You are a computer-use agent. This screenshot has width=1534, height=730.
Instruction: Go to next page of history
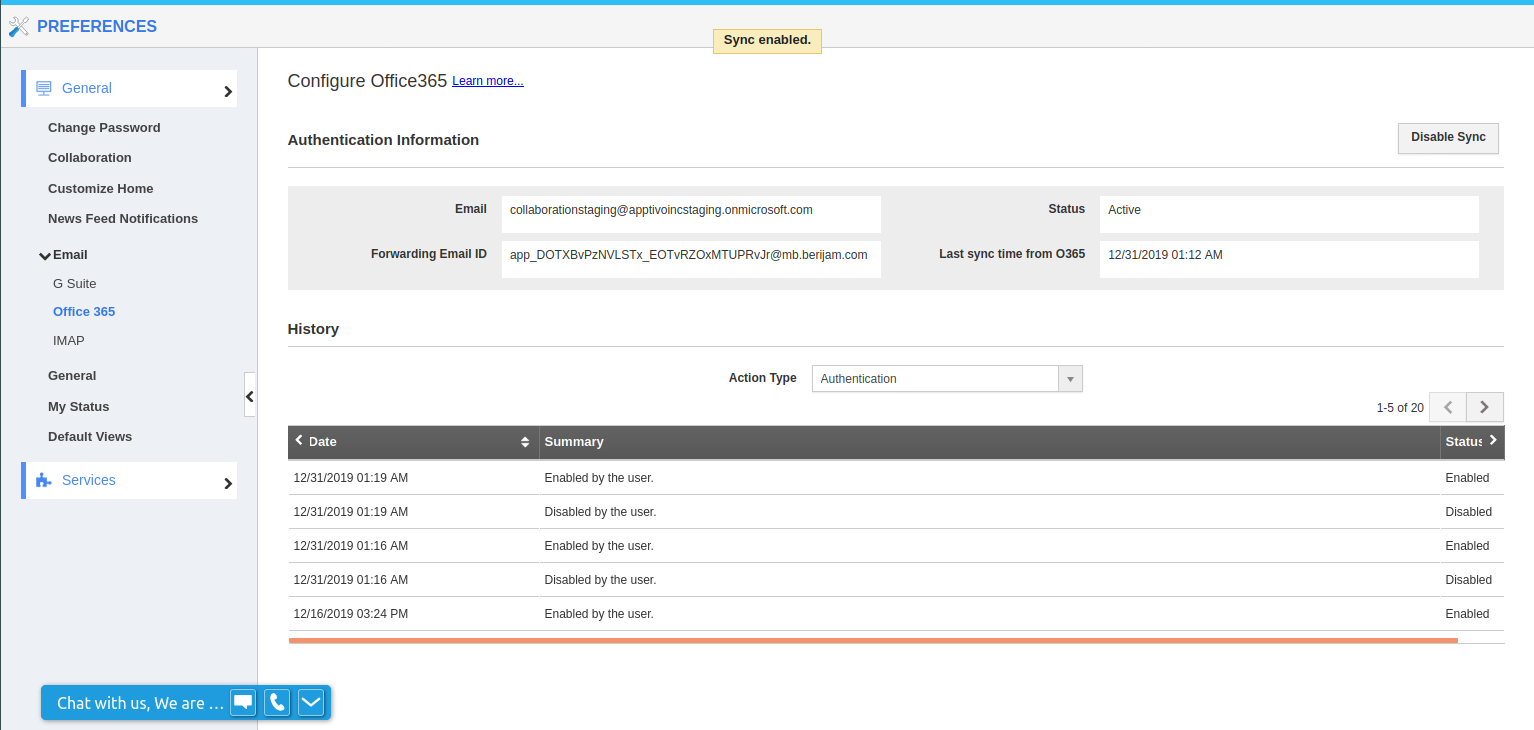[x=1484, y=407]
